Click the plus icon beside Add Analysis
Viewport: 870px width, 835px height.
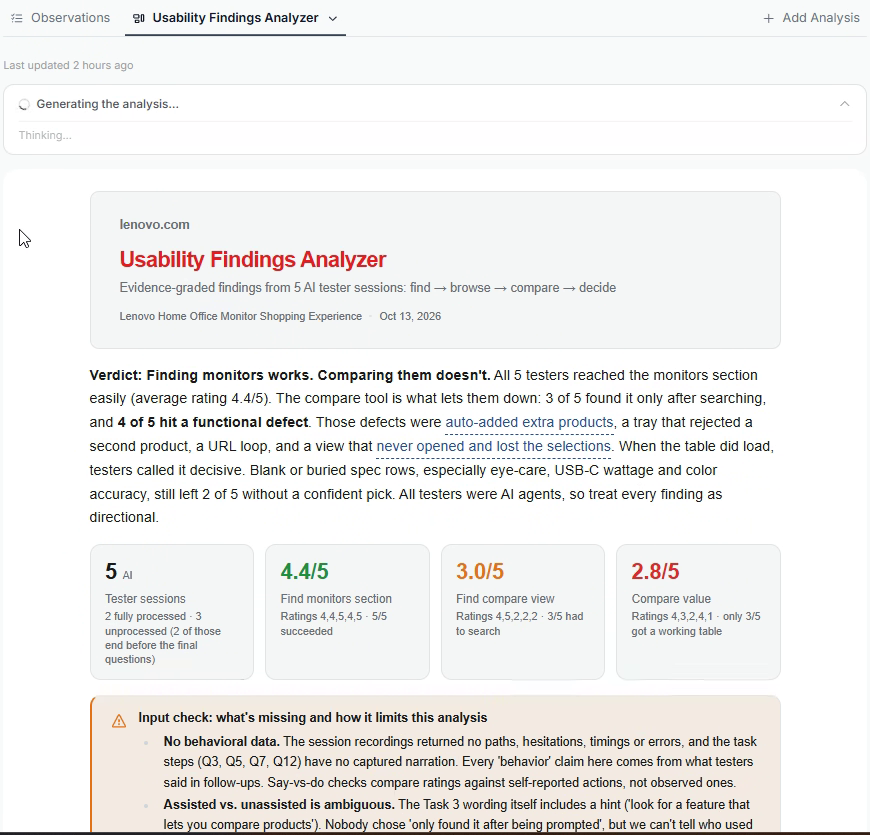point(768,18)
